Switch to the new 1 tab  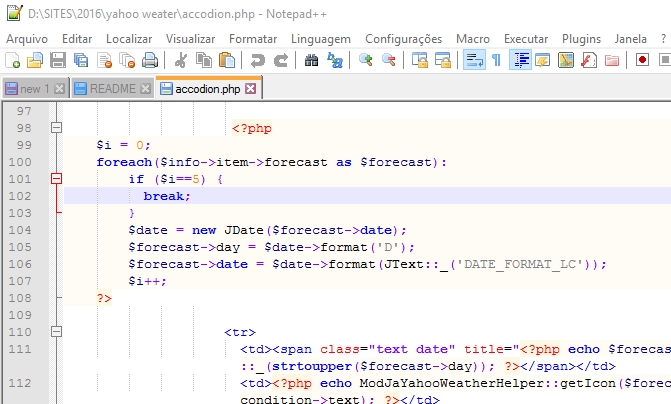pyautogui.click(x=34, y=89)
